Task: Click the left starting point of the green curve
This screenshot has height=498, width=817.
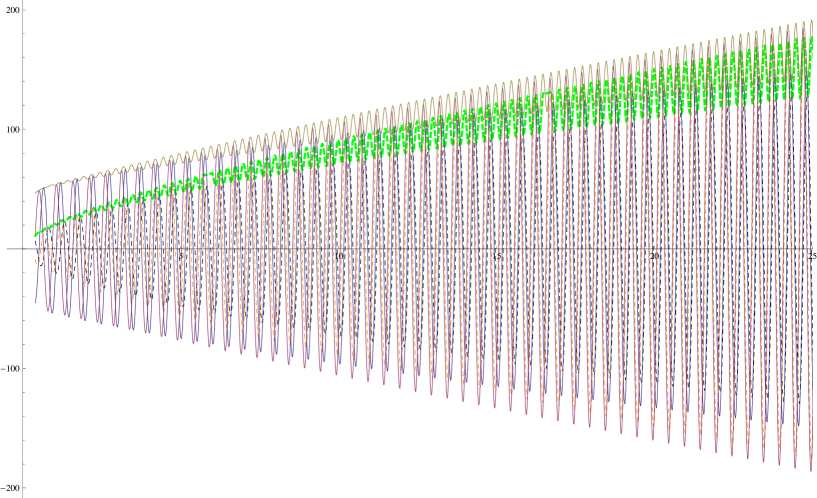Action: tap(36, 235)
